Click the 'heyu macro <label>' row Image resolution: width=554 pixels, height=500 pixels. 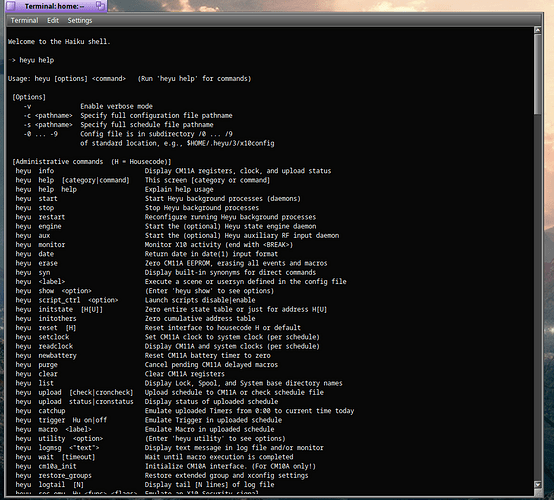(145, 429)
